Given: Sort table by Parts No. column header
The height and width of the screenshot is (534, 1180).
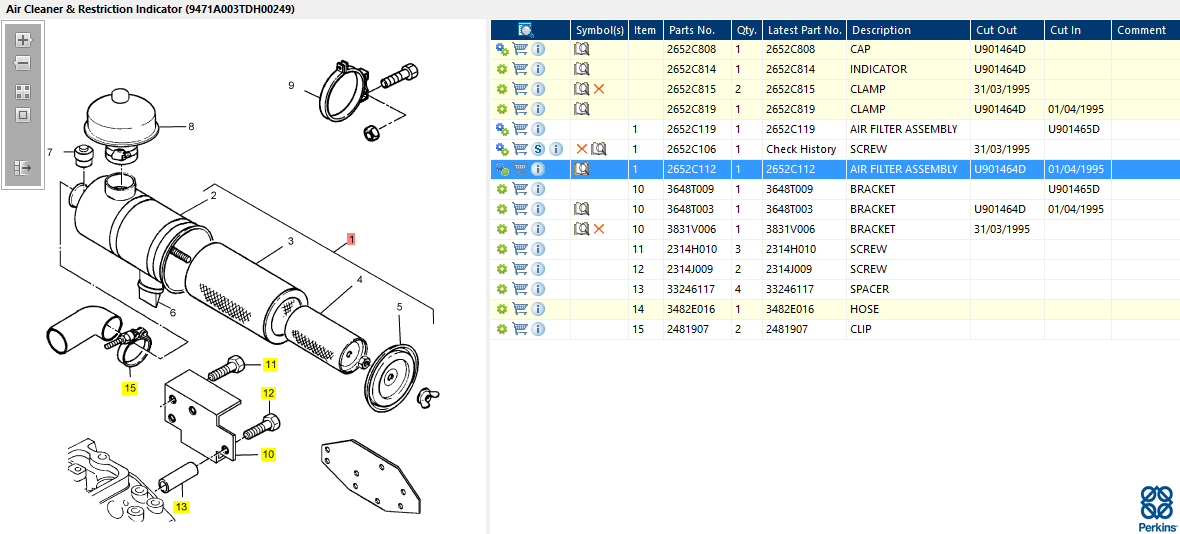Looking at the screenshot, I should [691, 30].
